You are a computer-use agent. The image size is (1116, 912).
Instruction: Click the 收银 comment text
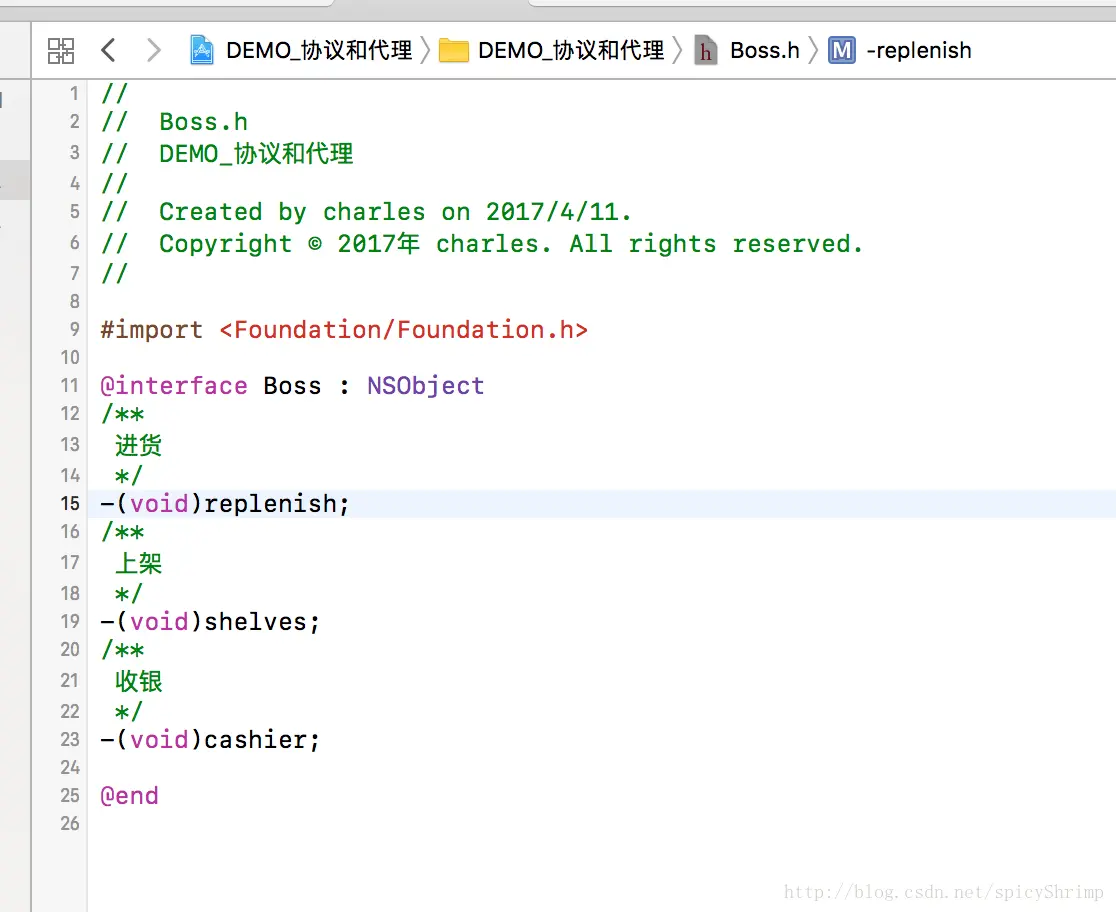coord(139,681)
